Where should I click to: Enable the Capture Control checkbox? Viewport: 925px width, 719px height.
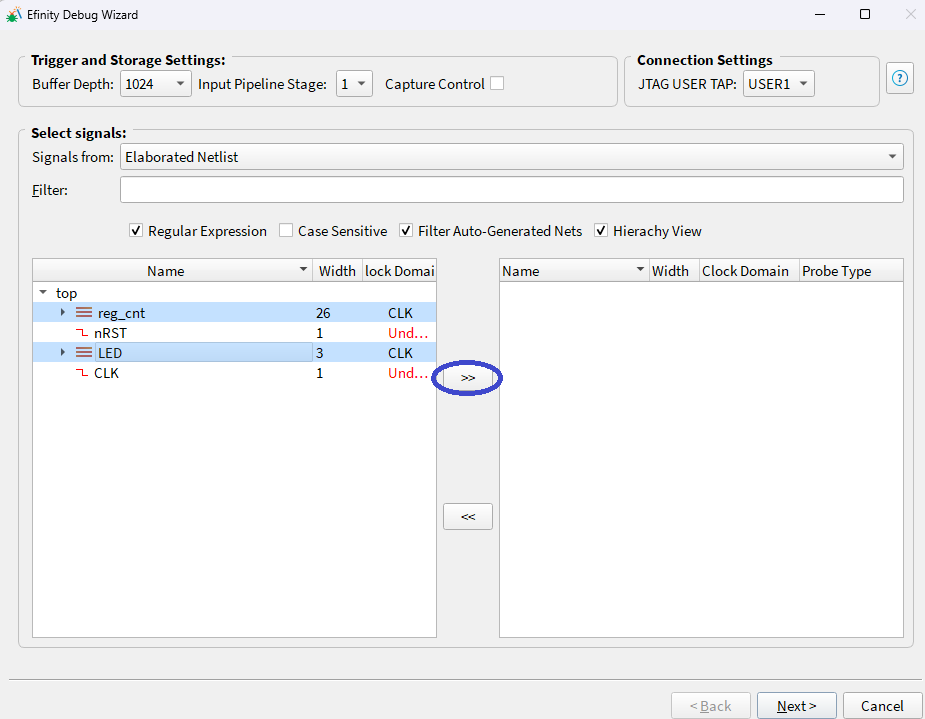click(497, 84)
